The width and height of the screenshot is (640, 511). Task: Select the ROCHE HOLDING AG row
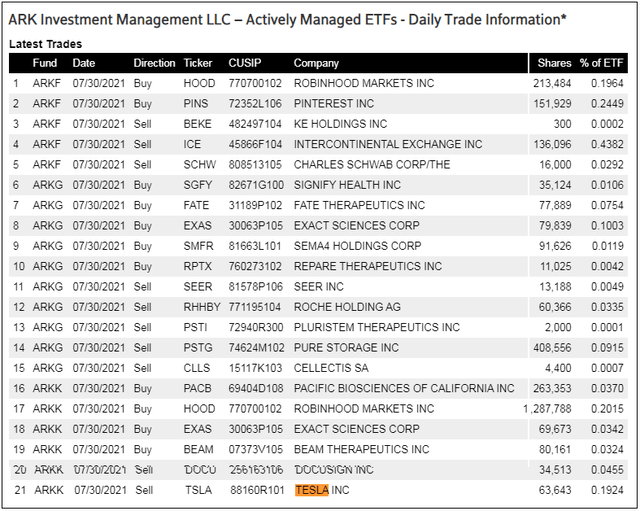[x=318, y=307]
